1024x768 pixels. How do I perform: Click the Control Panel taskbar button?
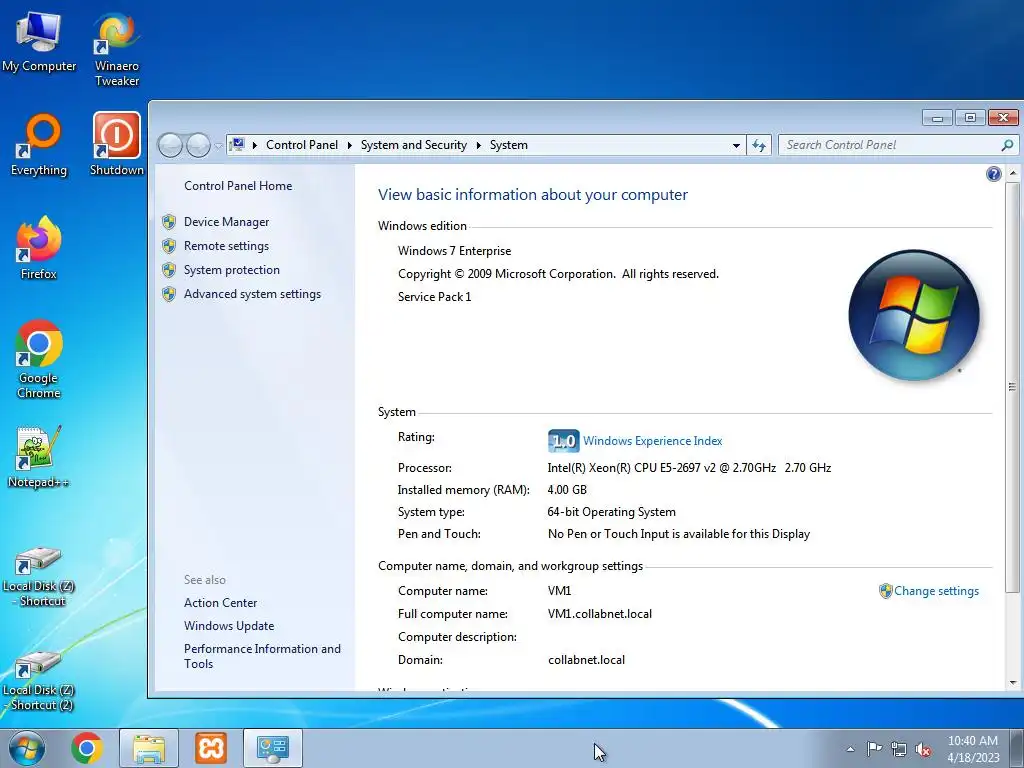tap(272, 748)
